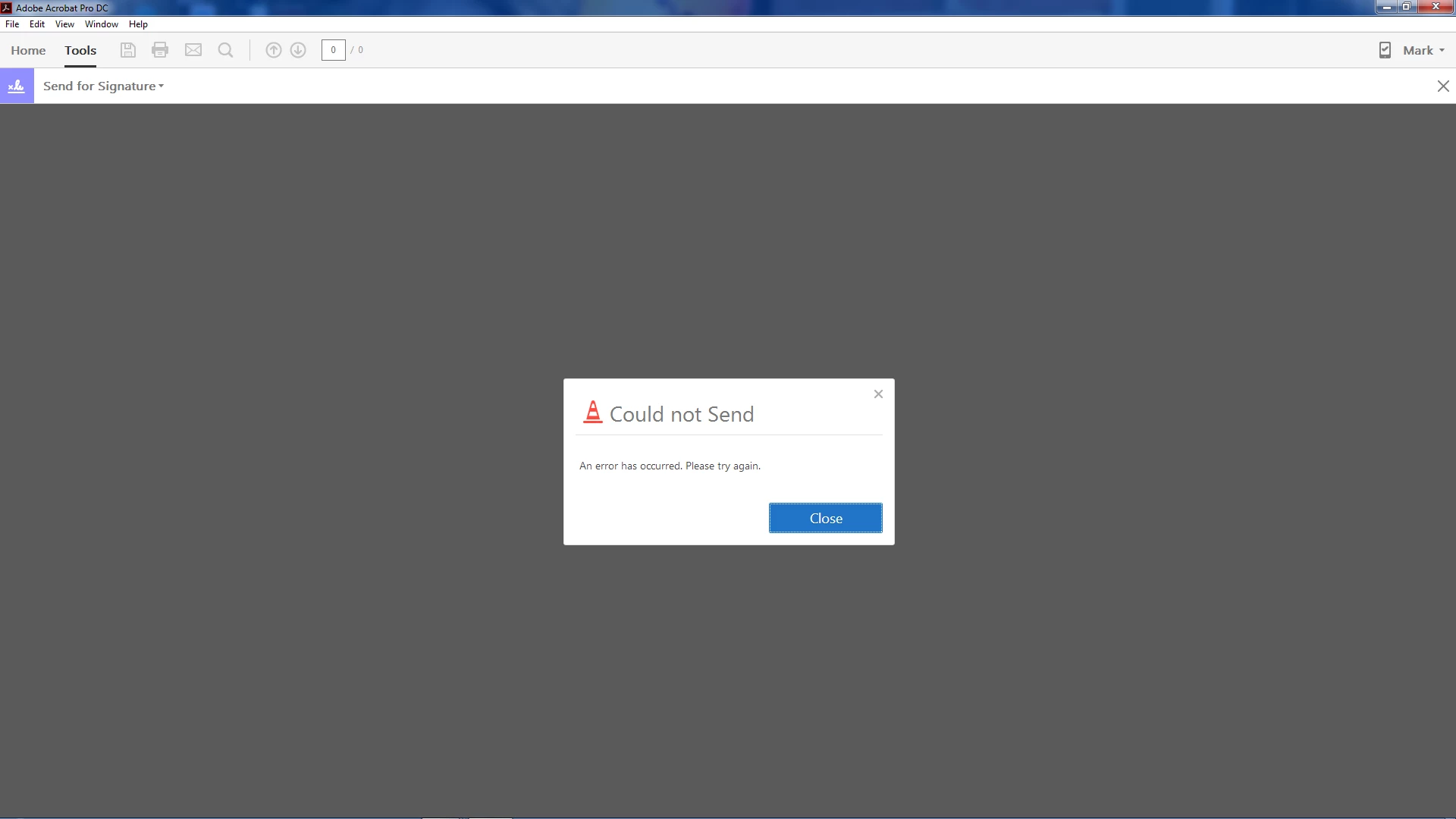Screen dimensions: 1456x819
Task: Click the envelope email icon
Action: tap(193, 50)
